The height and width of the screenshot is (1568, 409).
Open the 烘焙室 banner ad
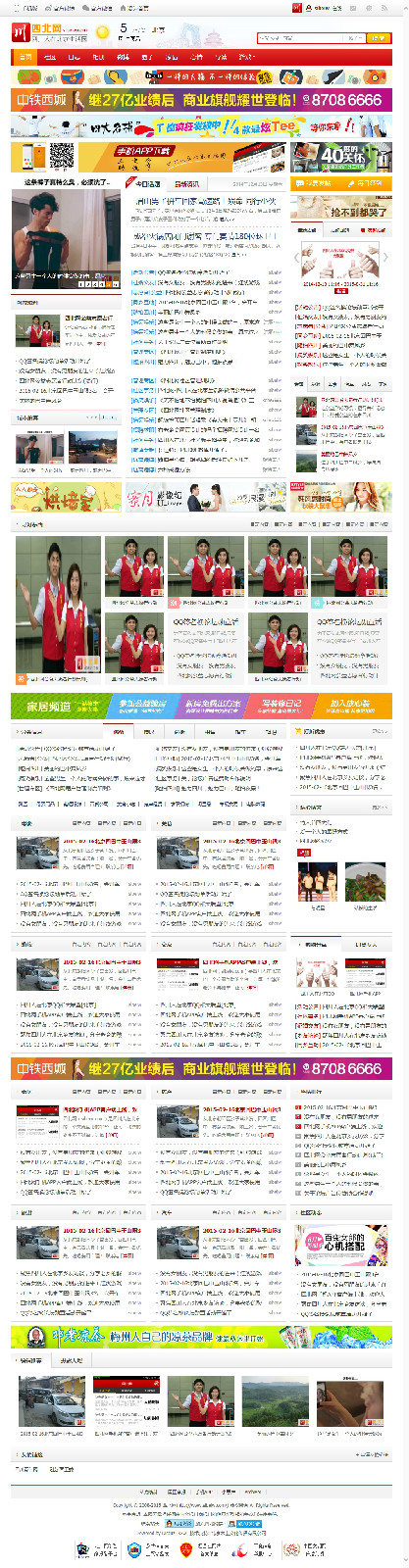click(x=66, y=497)
